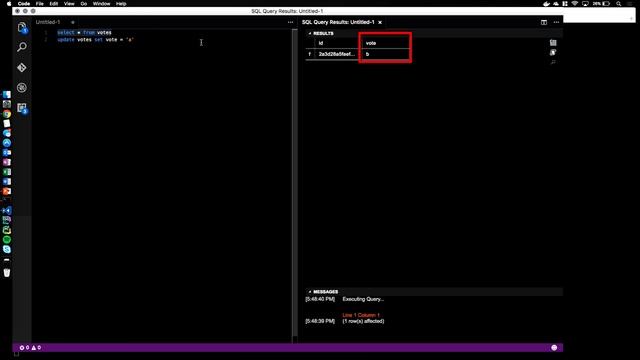Switch to the Untitled-1 editor tab

point(48,22)
